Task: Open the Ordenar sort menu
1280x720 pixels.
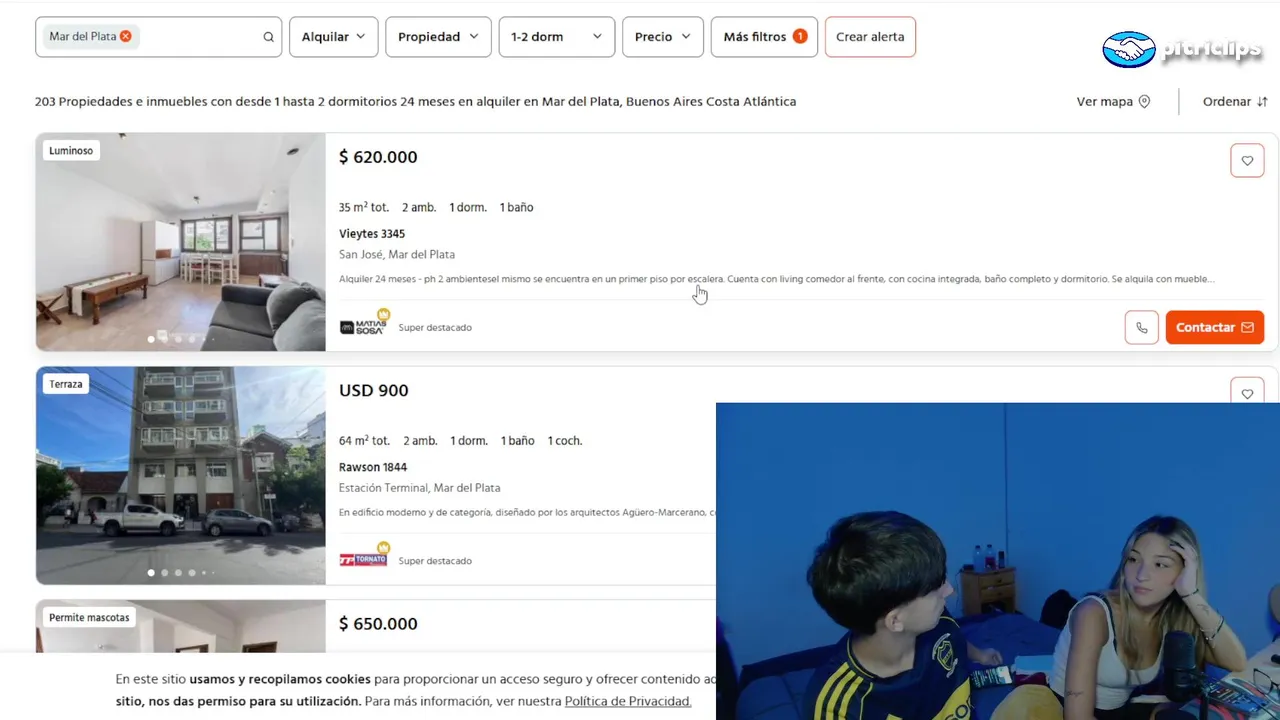Action: point(1235,101)
